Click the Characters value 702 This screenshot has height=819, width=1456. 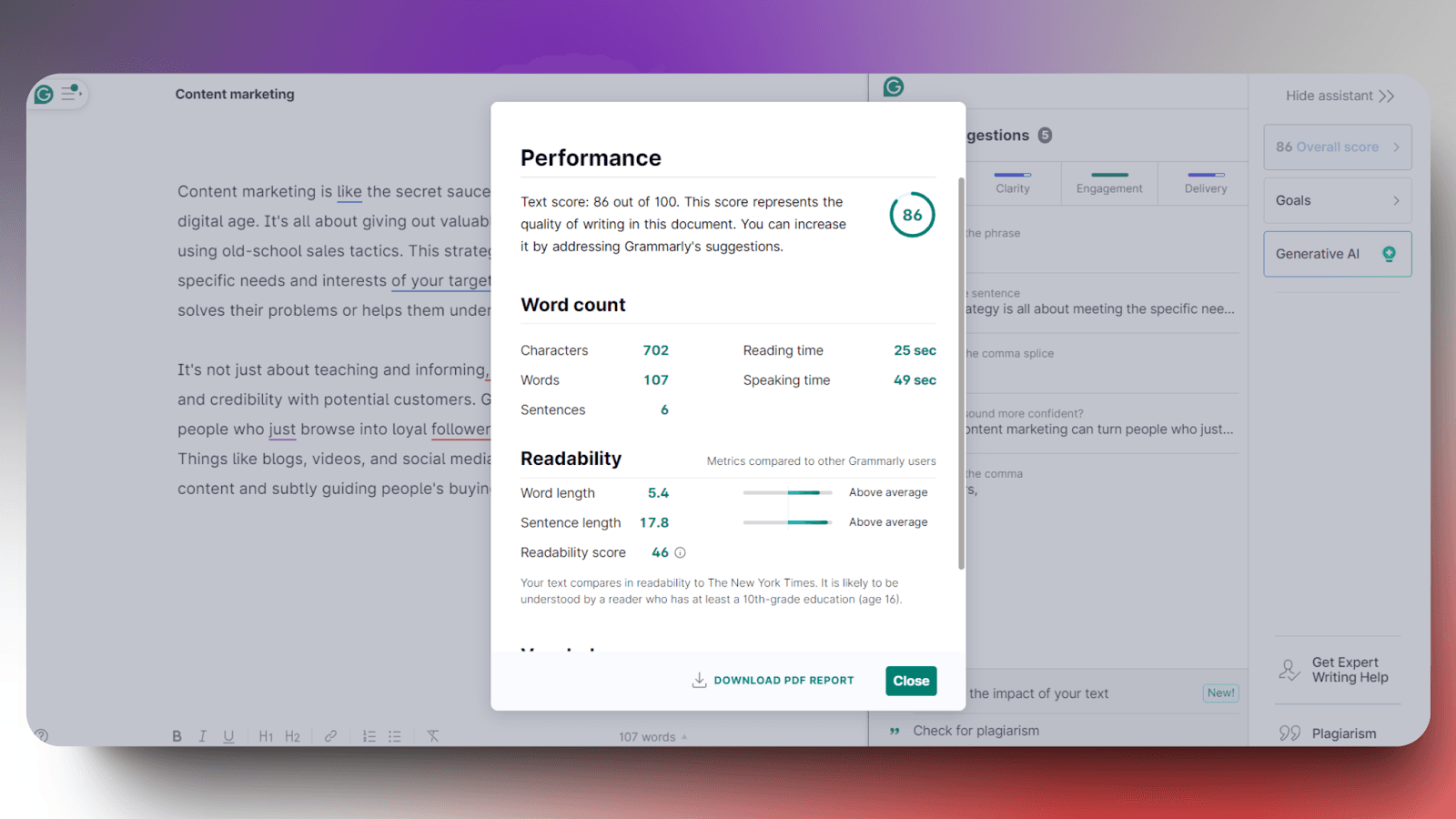[656, 350]
